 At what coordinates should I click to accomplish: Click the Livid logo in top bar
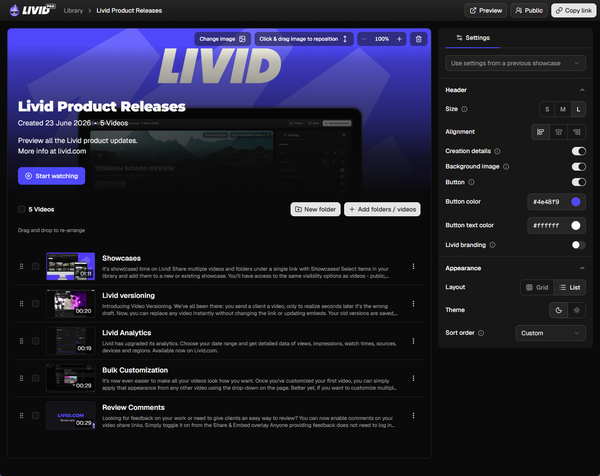click(x=33, y=10)
